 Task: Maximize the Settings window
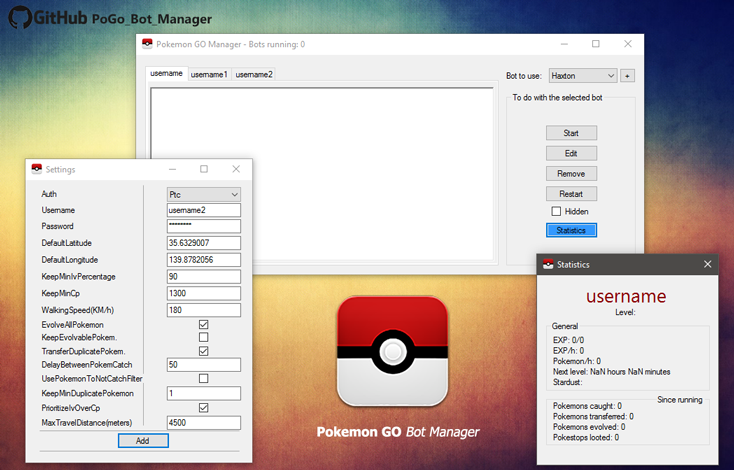[204, 170]
